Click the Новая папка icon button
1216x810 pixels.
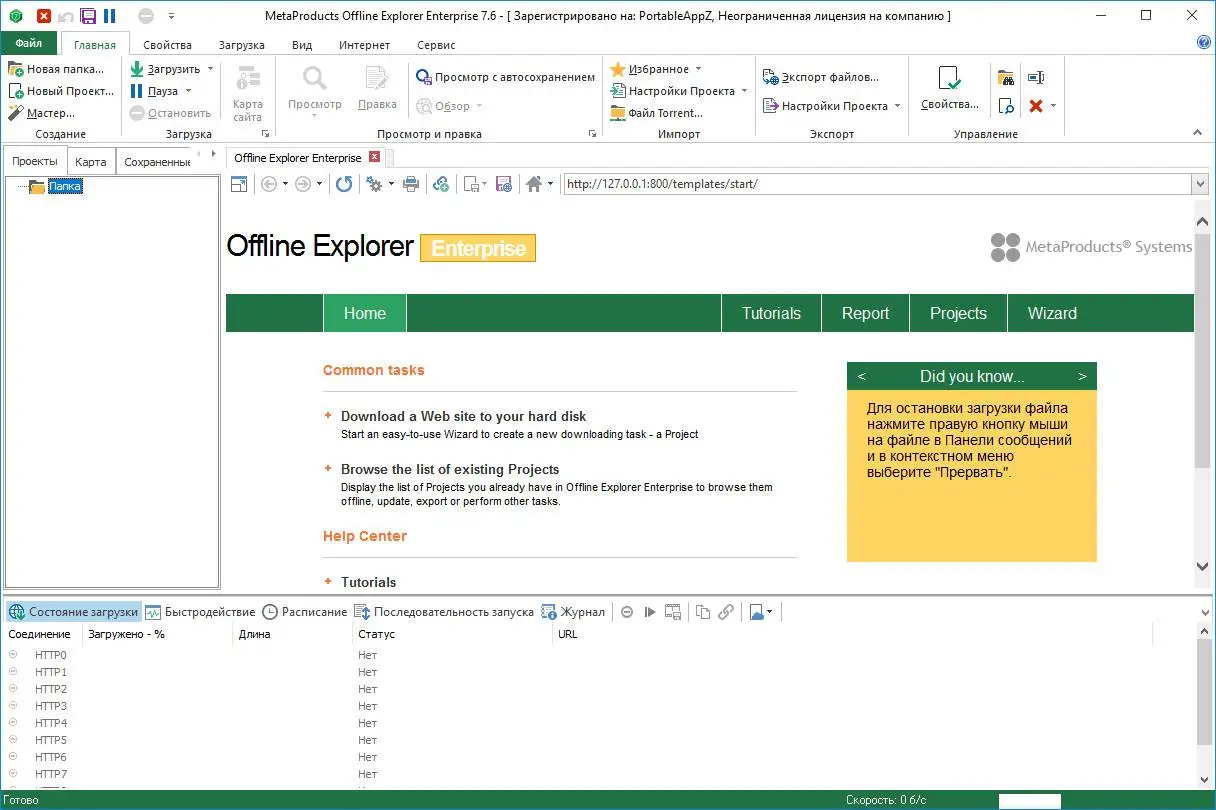click(56, 69)
